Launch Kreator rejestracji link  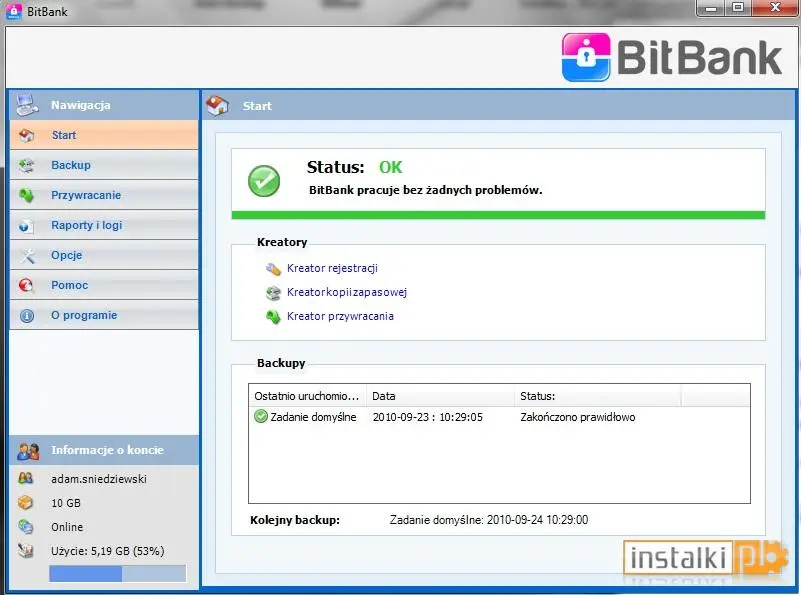332,268
